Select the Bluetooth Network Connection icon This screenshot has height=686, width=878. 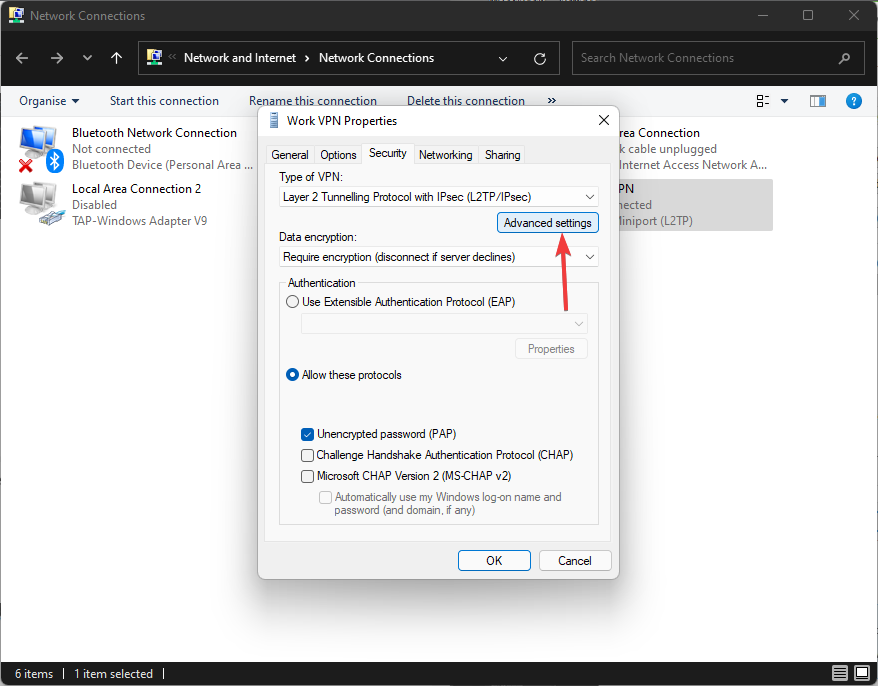click(40, 148)
